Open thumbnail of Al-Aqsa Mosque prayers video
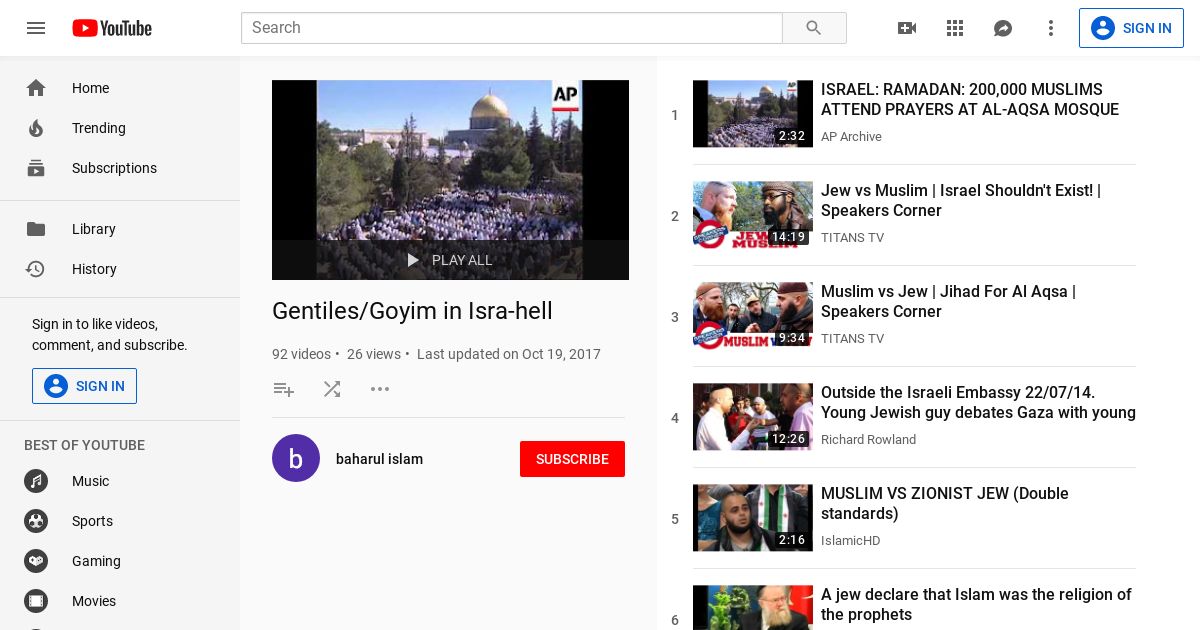 (x=753, y=114)
